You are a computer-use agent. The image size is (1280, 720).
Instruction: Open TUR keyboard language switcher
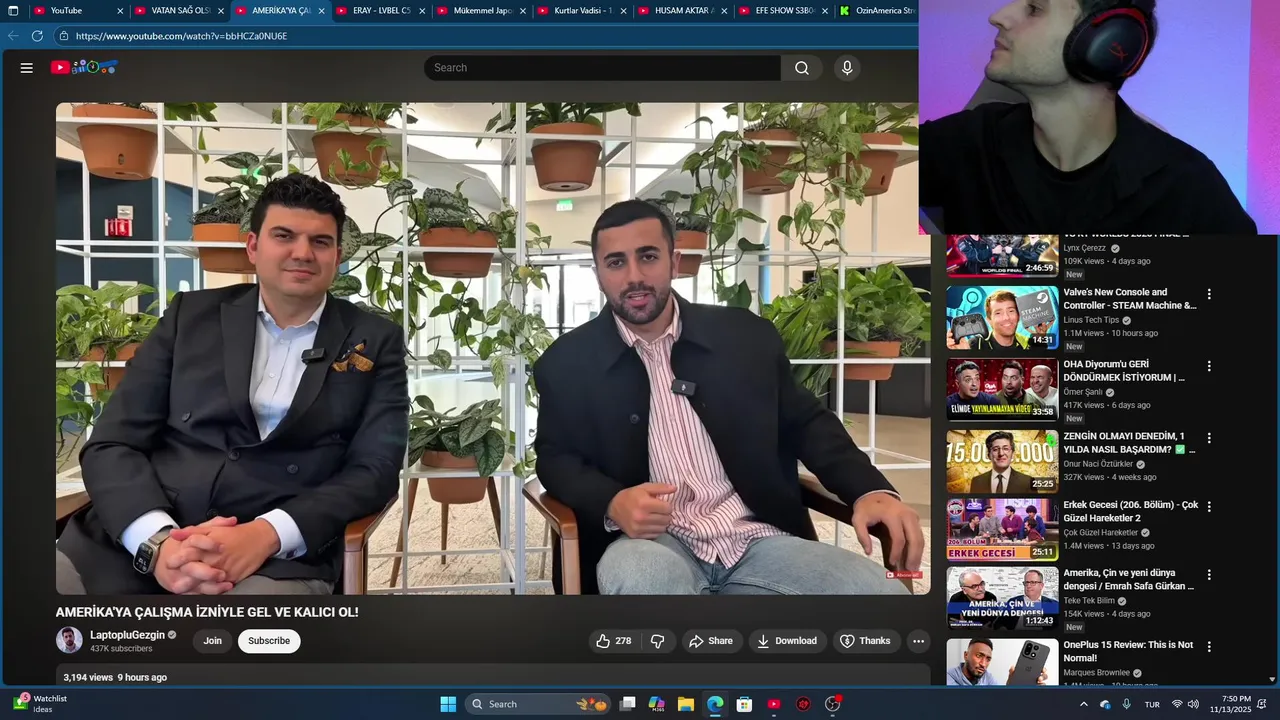[1152, 705]
